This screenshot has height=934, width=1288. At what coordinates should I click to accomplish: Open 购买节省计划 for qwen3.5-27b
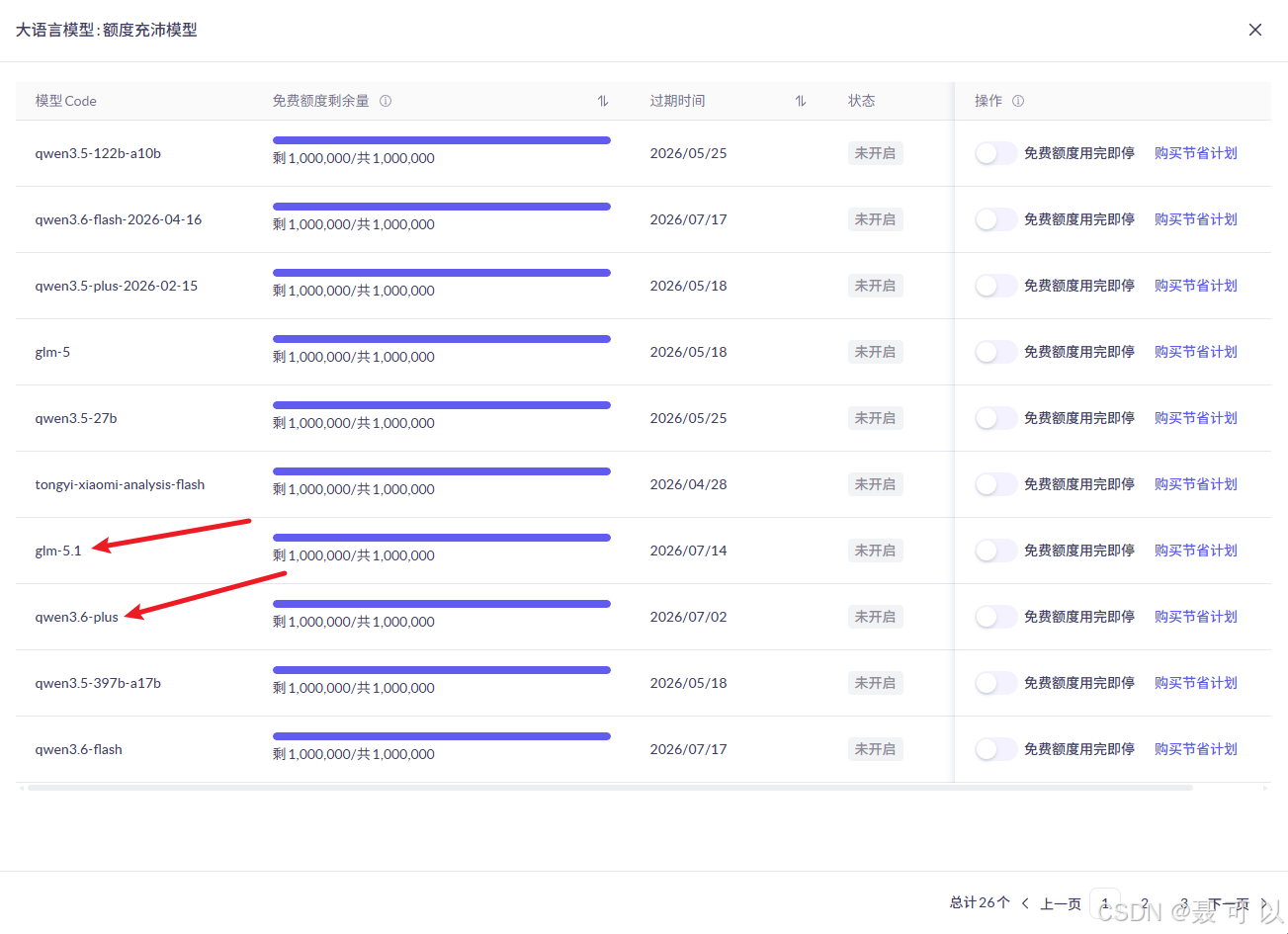tap(1196, 418)
